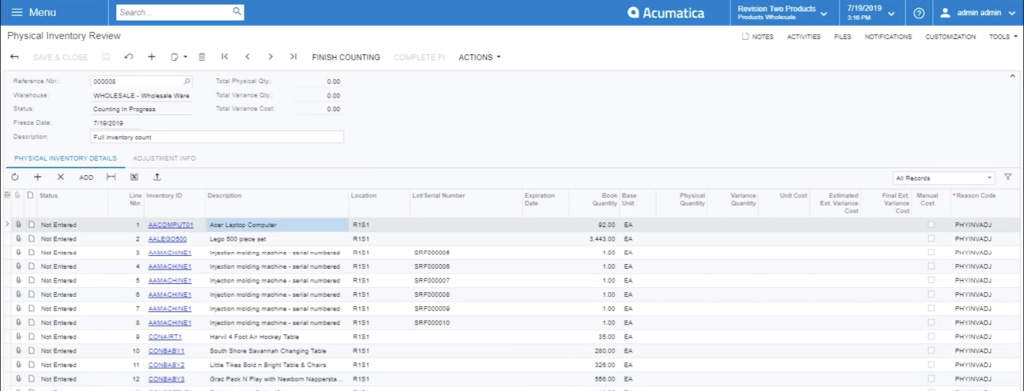1024x391 pixels.
Task: Open the attachment icon of line 1
Action: [19, 225]
